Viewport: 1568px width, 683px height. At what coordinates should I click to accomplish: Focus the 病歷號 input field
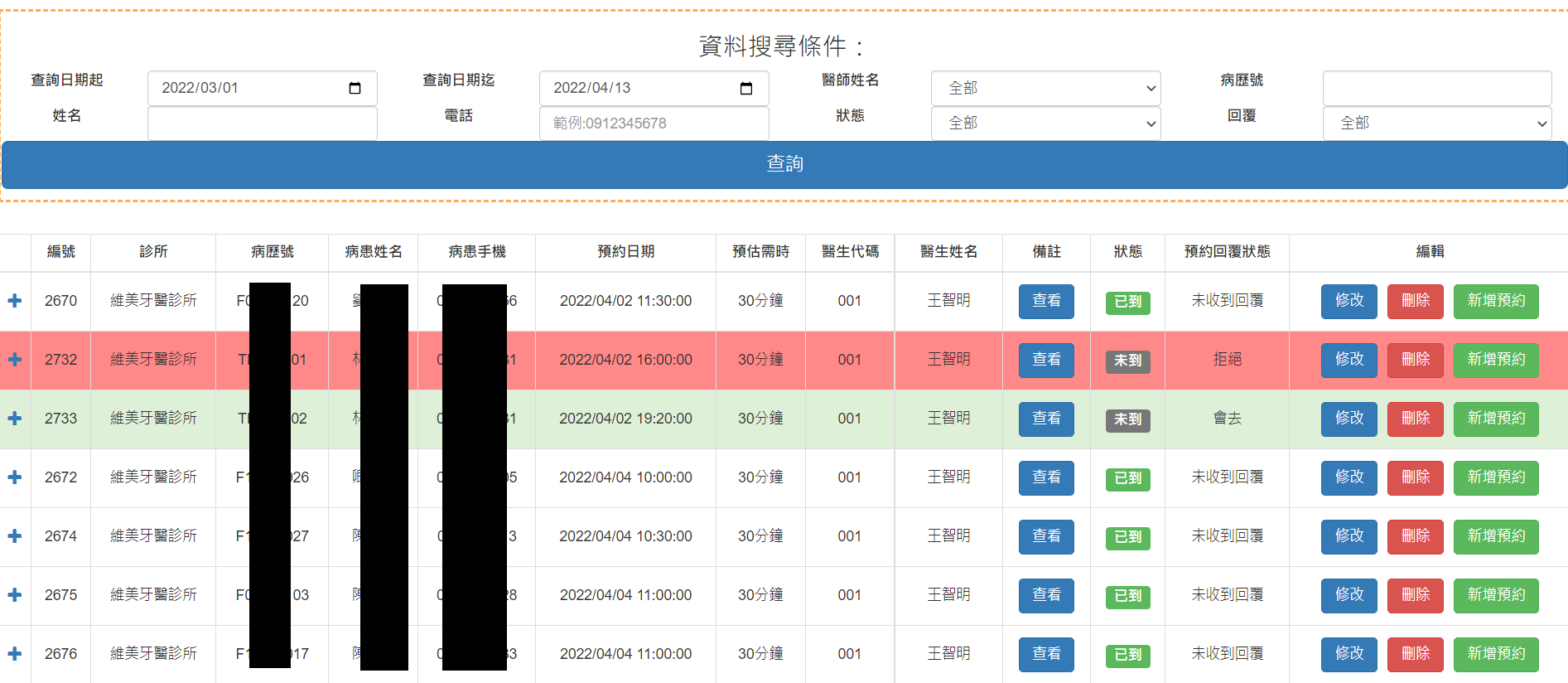click(x=1437, y=88)
